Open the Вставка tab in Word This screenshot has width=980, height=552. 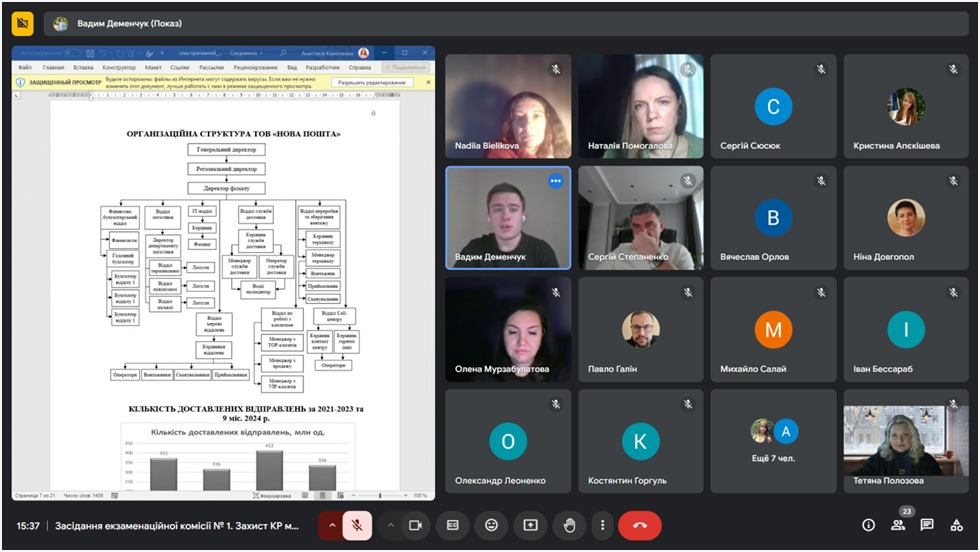pyautogui.click(x=83, y=68)
